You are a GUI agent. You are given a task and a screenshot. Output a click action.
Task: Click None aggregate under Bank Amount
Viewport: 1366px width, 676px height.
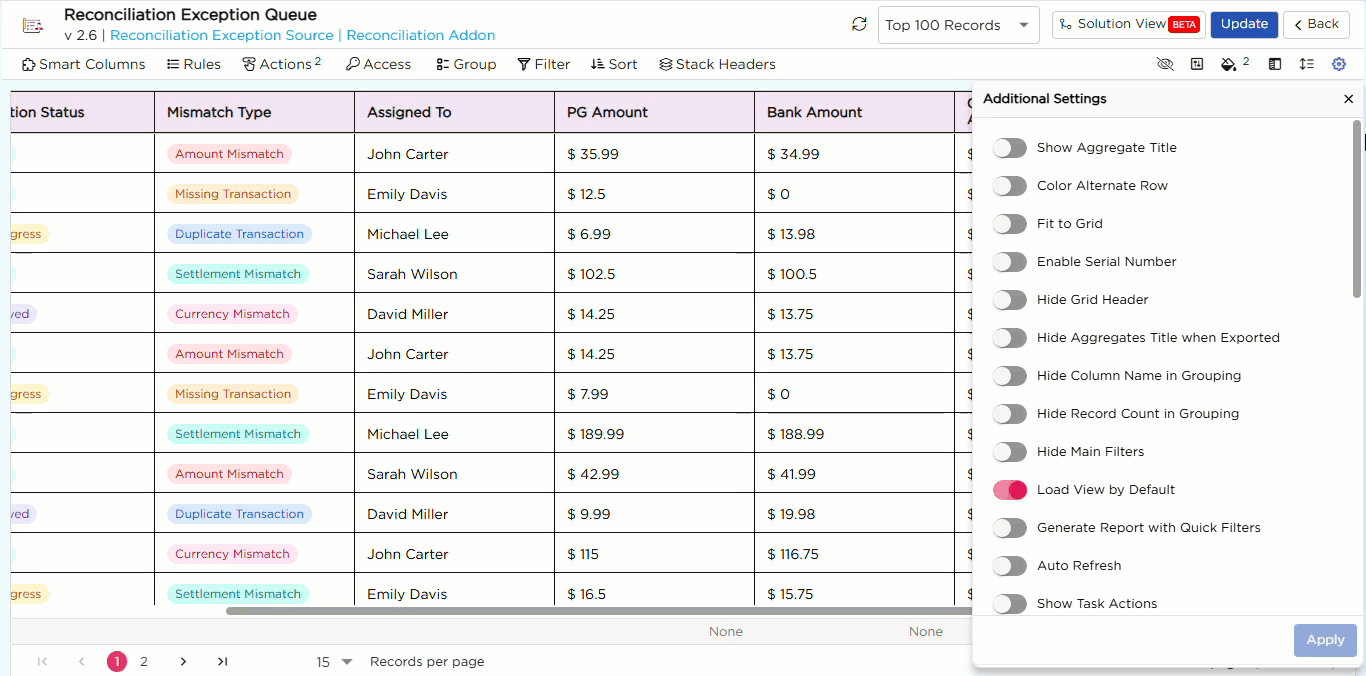(x=926, y=631)
